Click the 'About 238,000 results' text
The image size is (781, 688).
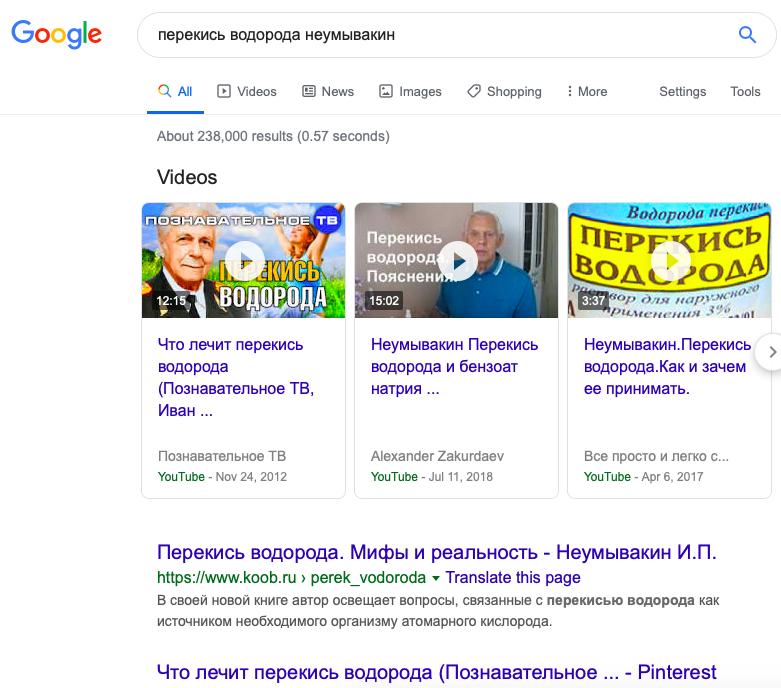tap(273, 136)
